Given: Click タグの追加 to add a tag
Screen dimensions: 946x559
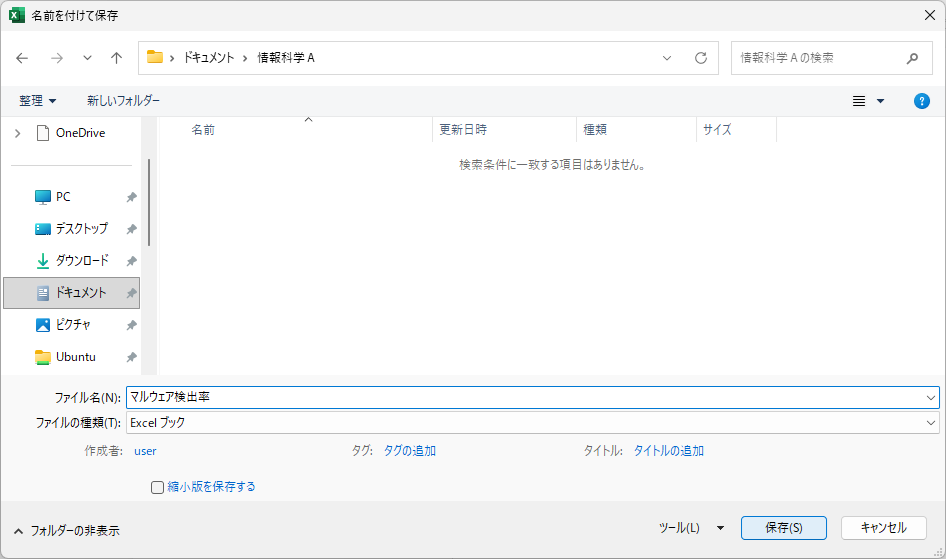Looking at the screenshot, I should (410, 451).
